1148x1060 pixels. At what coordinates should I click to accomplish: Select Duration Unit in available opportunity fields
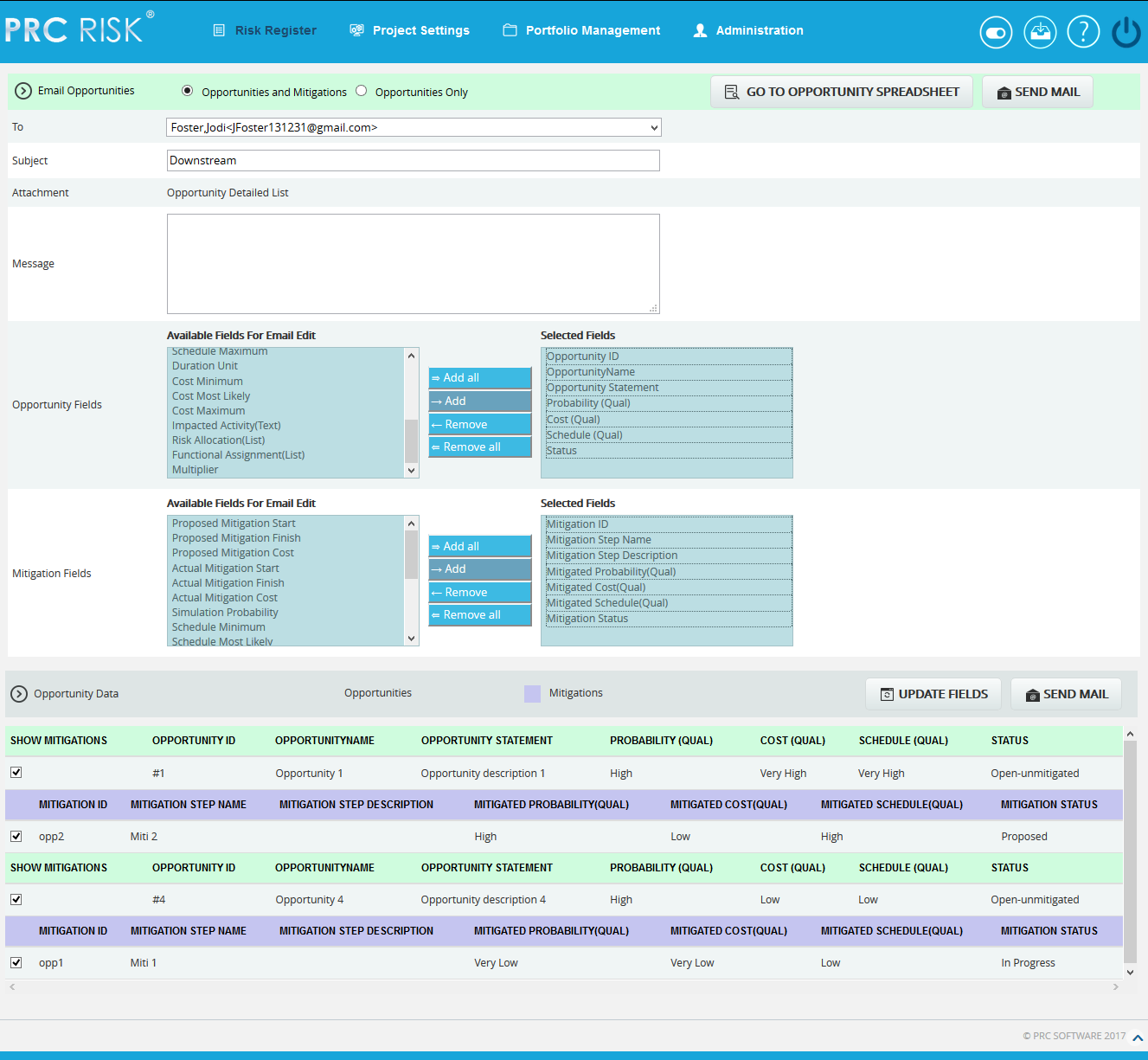205,366
